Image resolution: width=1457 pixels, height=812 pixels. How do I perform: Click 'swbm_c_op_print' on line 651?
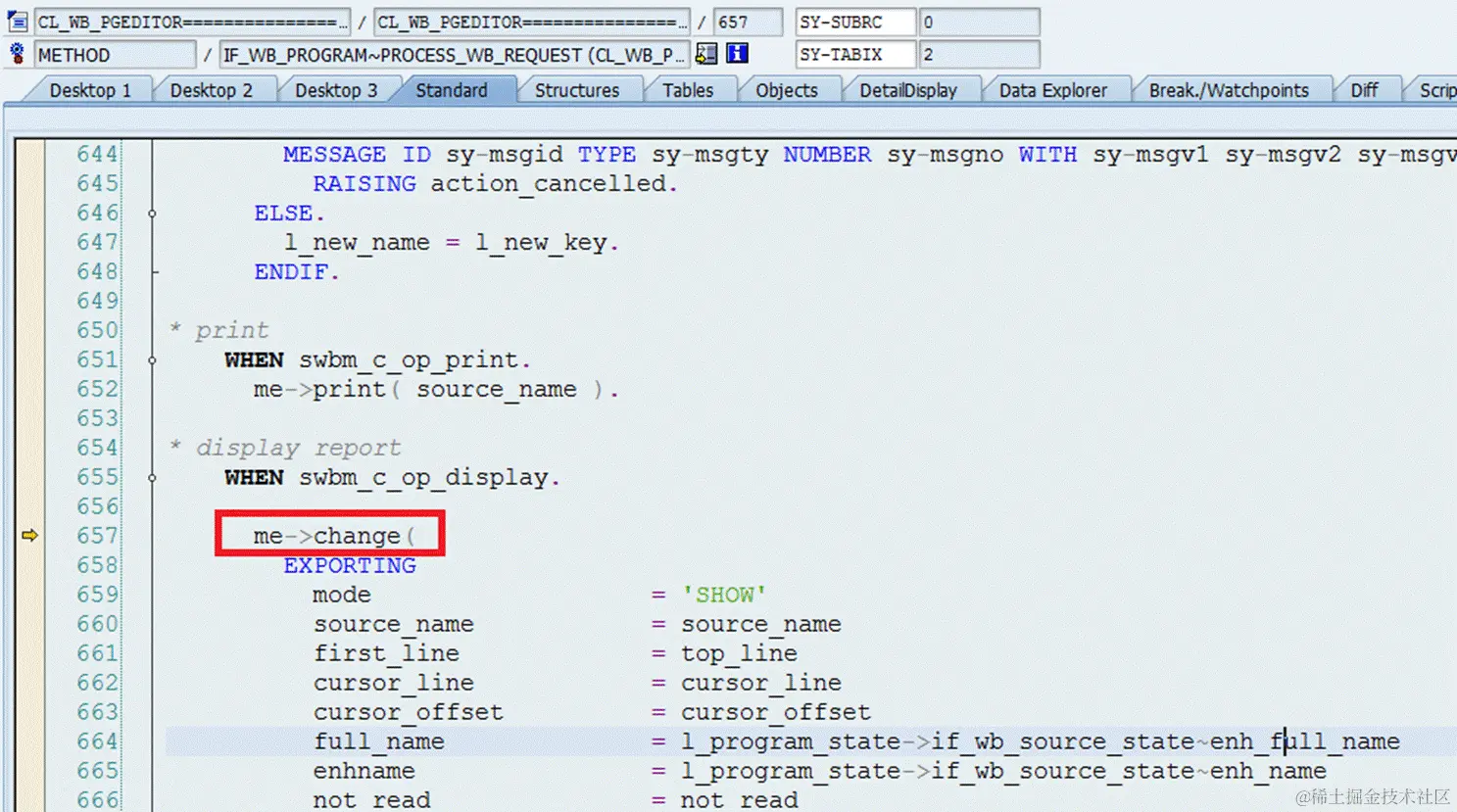[408, 359]
